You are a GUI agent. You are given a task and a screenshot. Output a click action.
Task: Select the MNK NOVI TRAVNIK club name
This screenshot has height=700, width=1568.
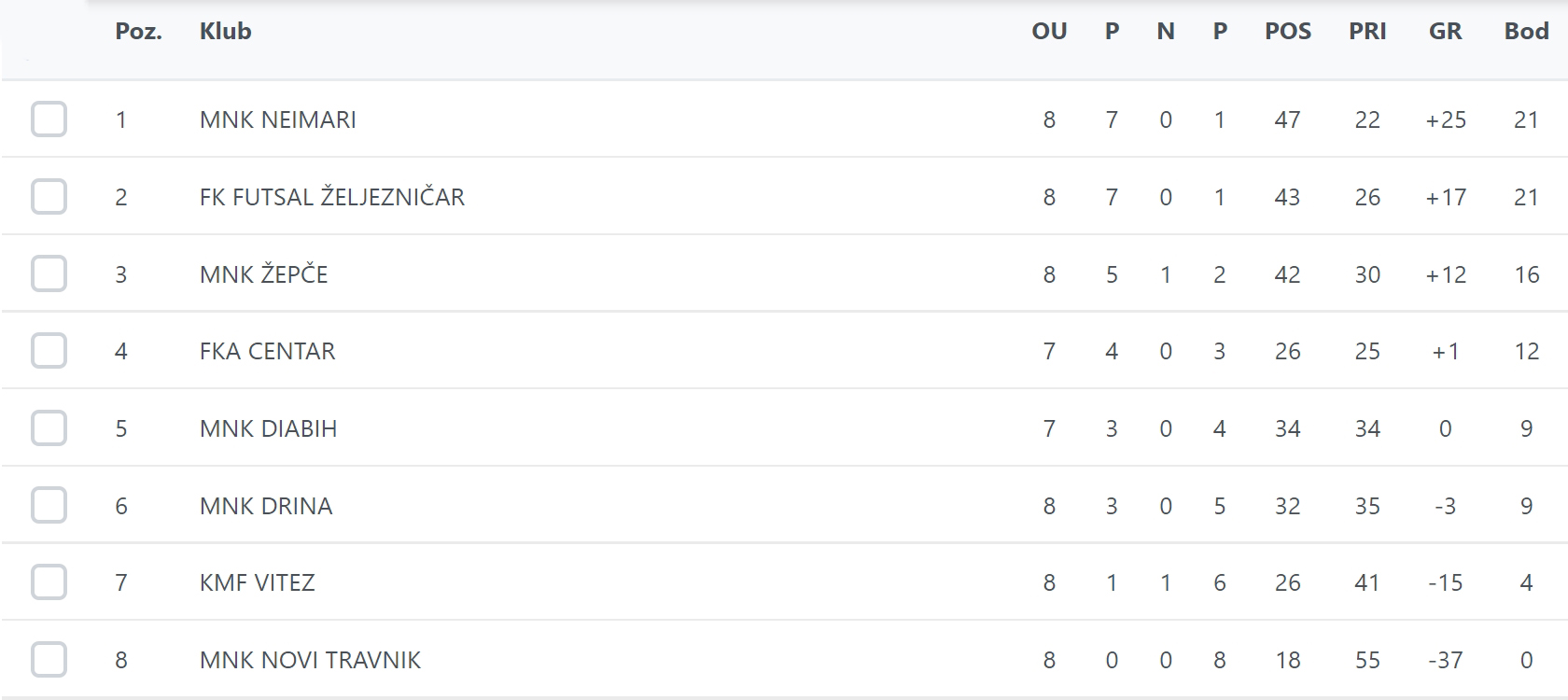point(310,660)
